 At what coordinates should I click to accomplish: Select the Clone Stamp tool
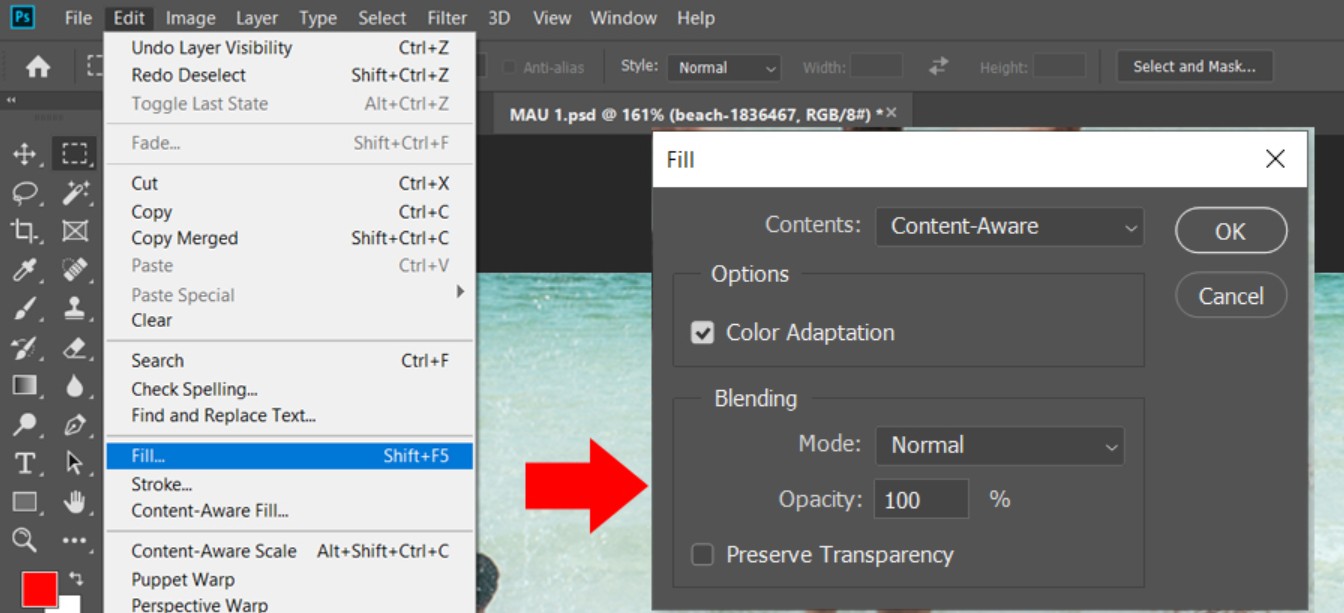click(x=75, y=309)
